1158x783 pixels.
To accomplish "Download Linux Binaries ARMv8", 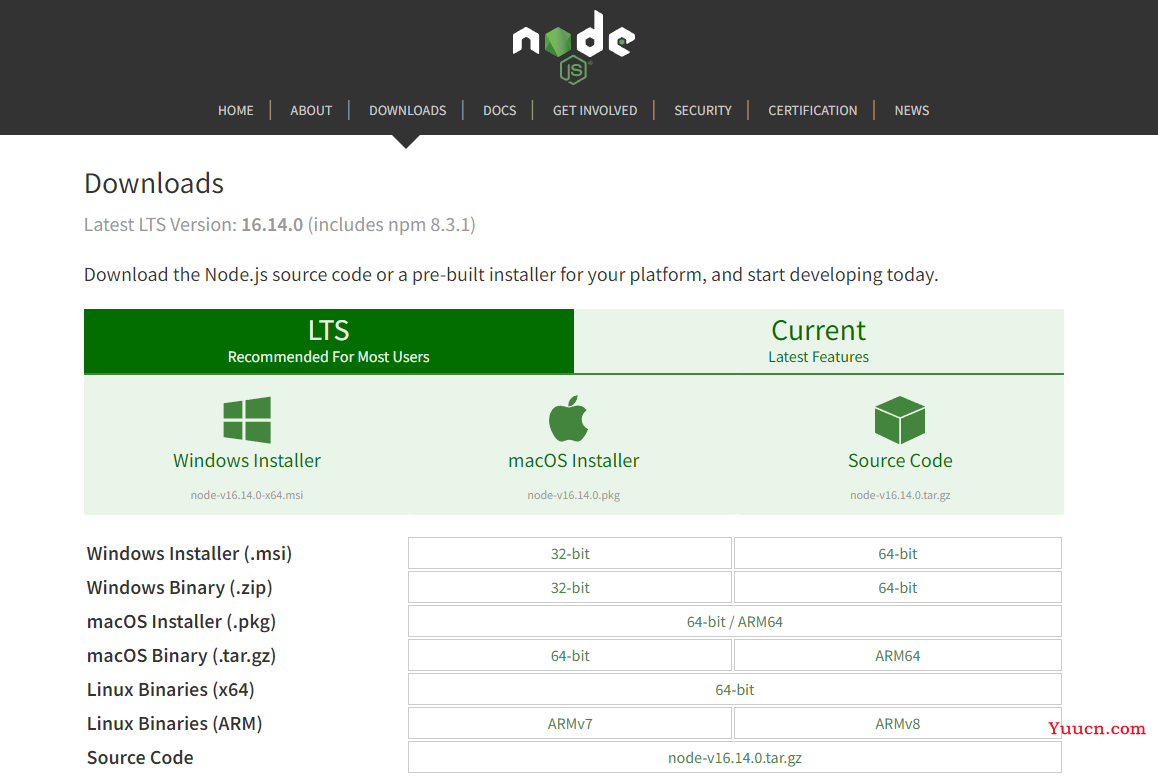I will (897, 723).
